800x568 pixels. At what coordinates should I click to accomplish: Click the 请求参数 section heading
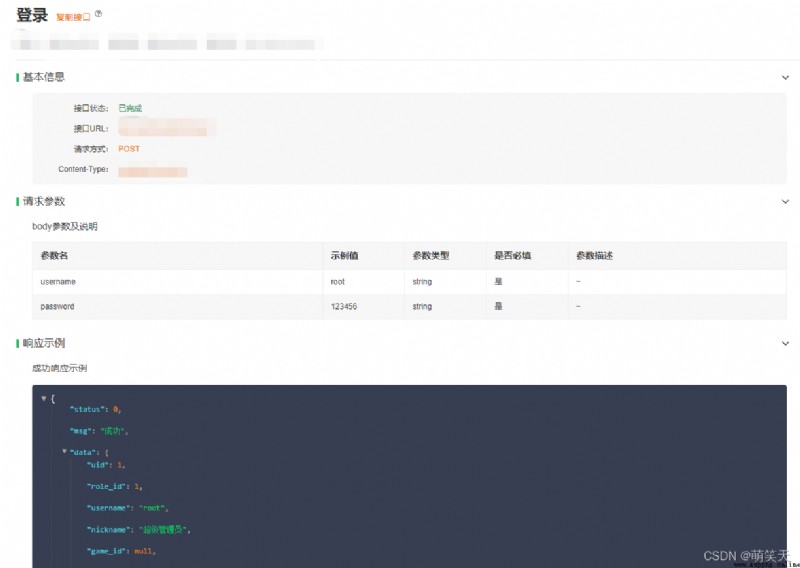(43, 201)
